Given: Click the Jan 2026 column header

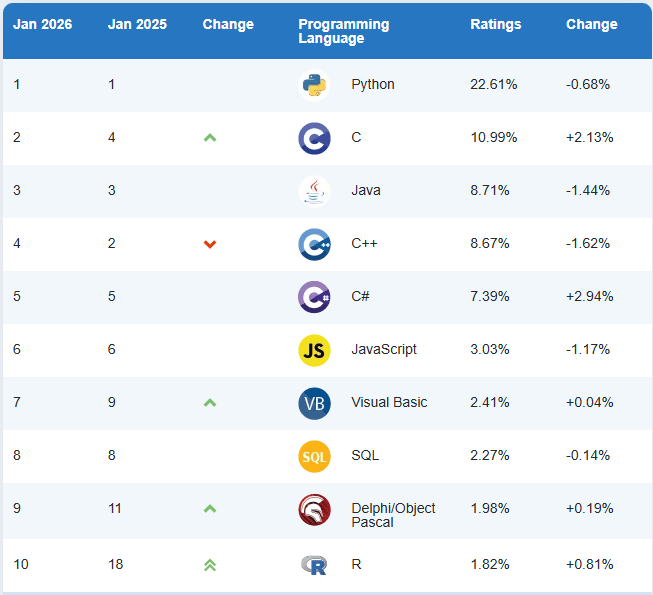Looking at the screenshot, I should (x=41, y=24).
